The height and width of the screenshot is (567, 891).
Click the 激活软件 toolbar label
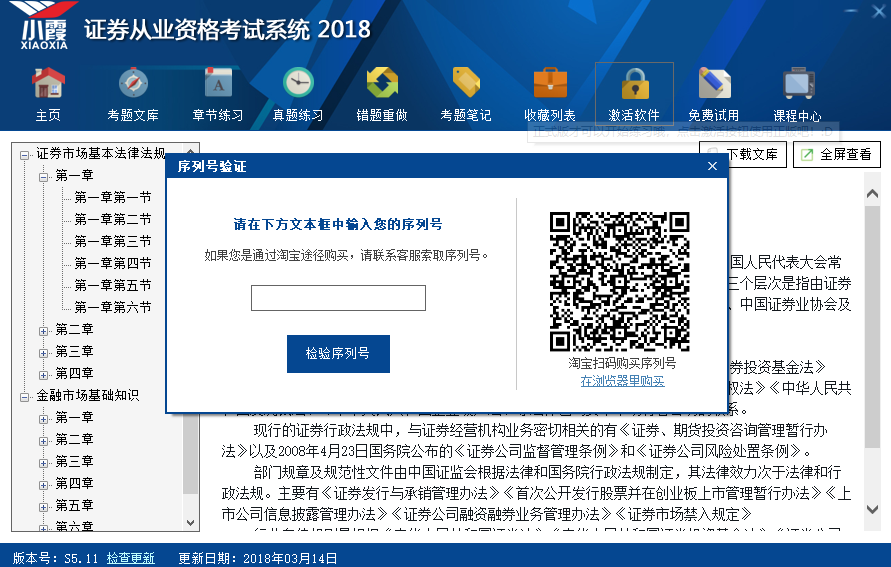[x=634, y=115]
